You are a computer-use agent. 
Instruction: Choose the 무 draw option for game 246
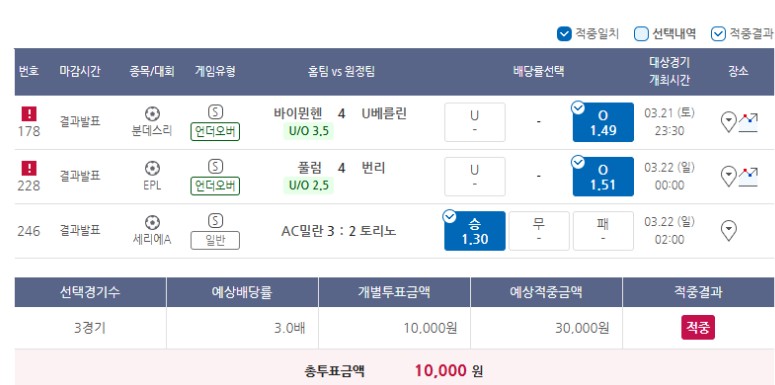click(539, 231)
